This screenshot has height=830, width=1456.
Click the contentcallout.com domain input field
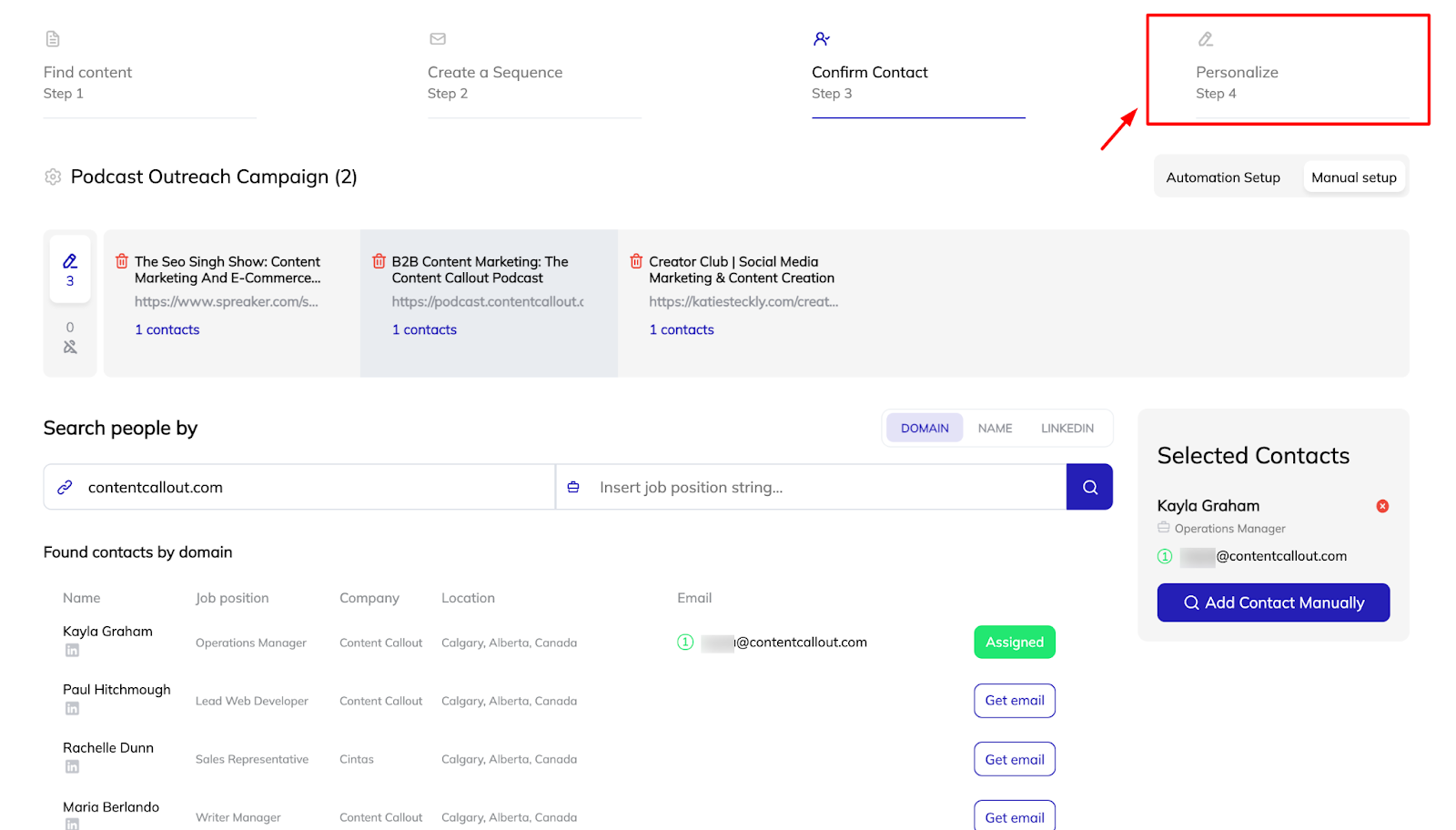pyautogui.click(x=299, y=487)
